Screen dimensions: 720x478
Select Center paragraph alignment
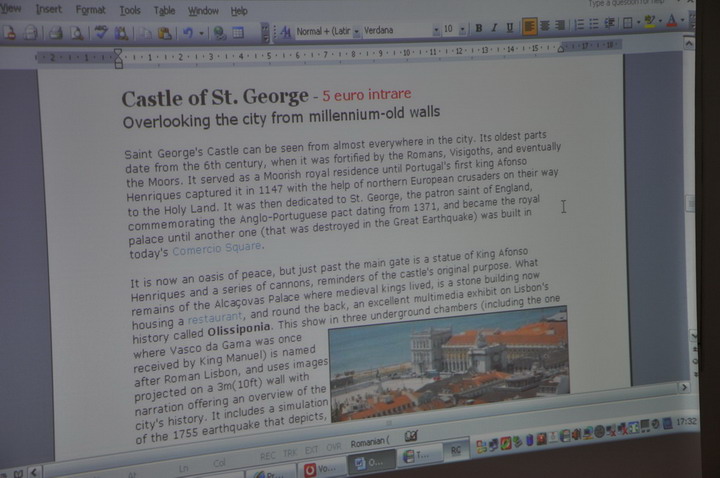(x=545, y=26)
